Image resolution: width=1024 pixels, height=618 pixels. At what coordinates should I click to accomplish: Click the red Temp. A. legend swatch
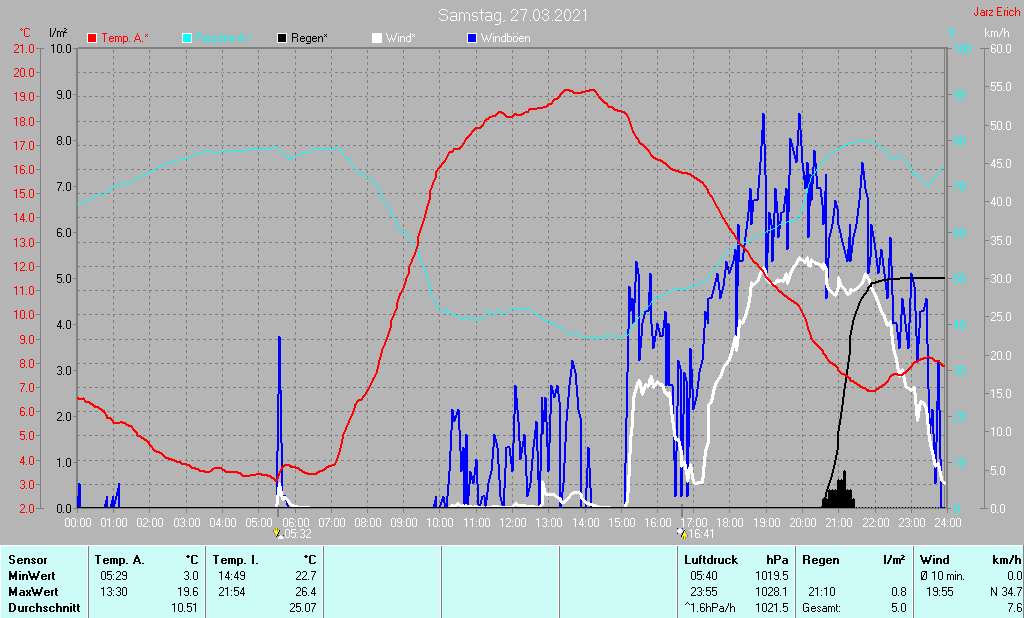tap(92, 38)
